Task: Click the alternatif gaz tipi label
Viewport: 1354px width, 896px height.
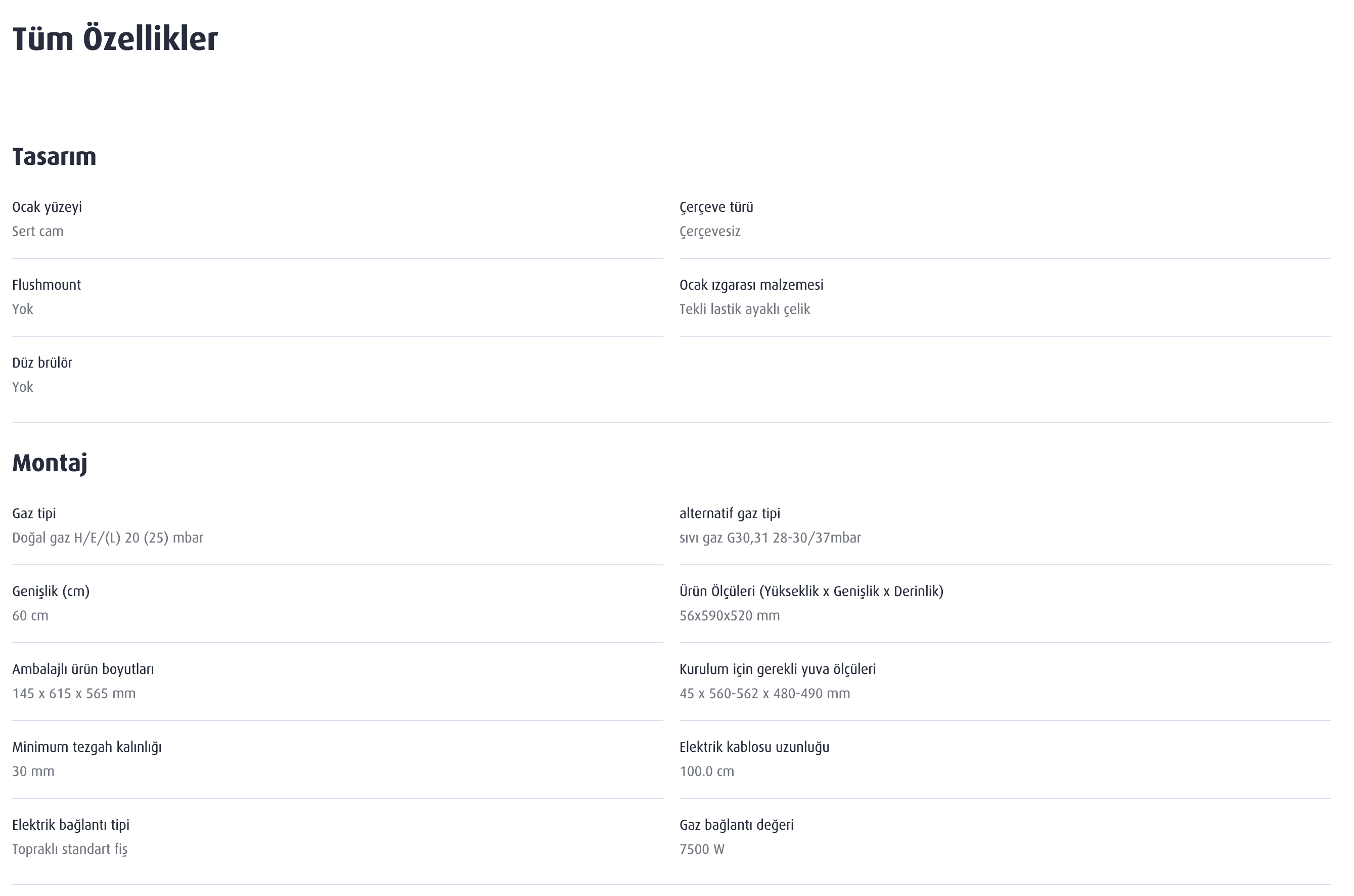Action: pyautogui.click(x=730, y=513)
